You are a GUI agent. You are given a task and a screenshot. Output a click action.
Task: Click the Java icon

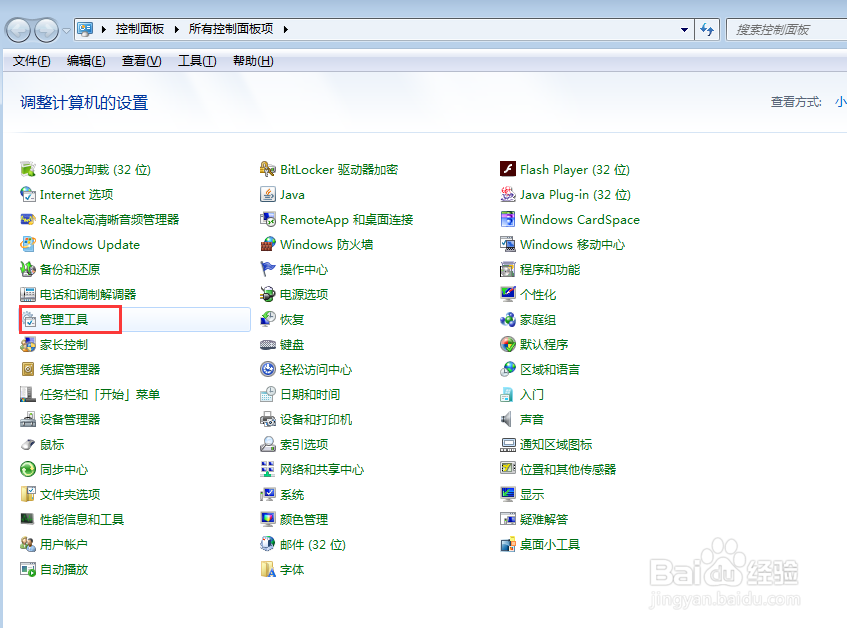pos(268,194)
